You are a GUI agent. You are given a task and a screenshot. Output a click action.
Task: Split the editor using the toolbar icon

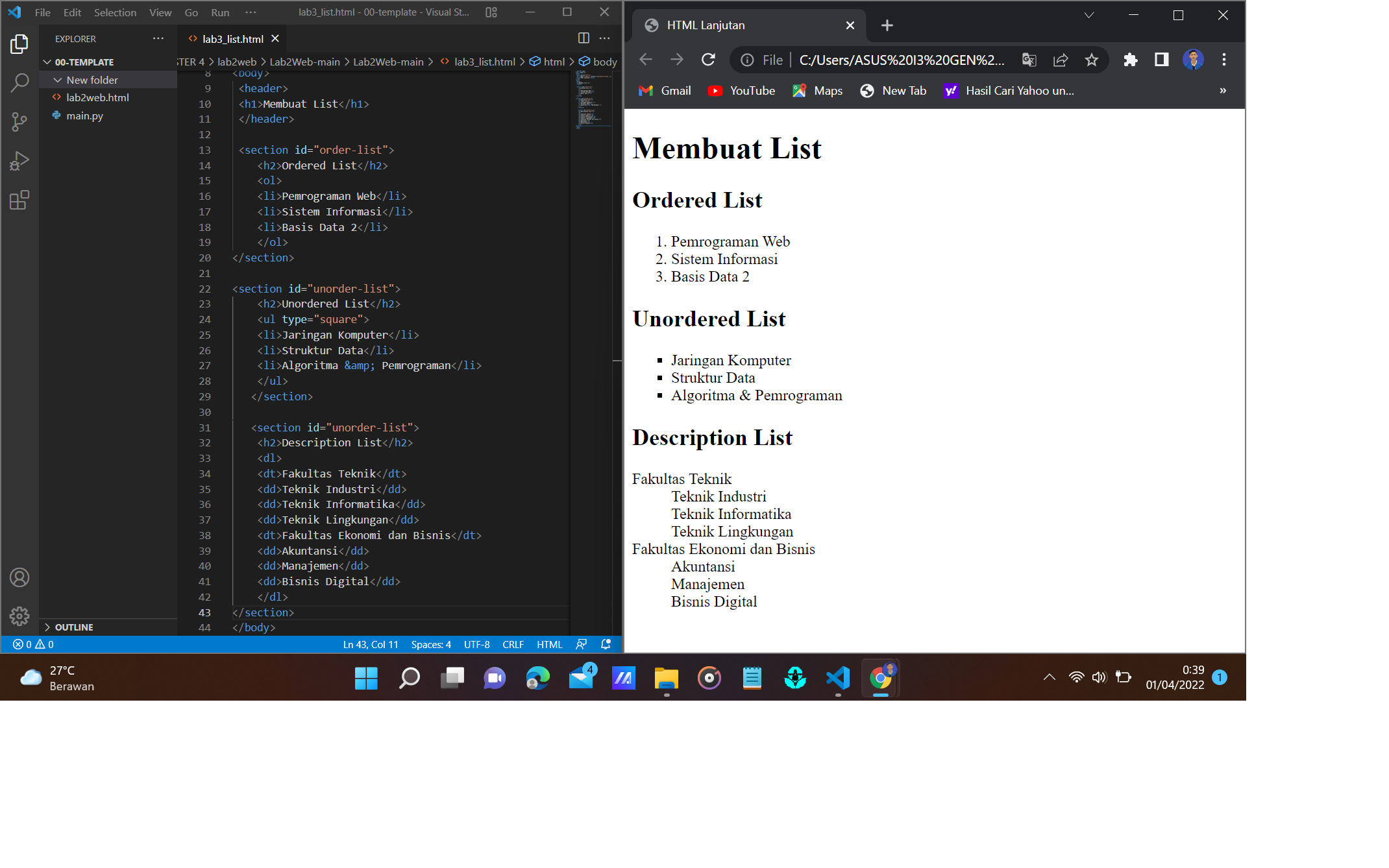click(582, 38)
